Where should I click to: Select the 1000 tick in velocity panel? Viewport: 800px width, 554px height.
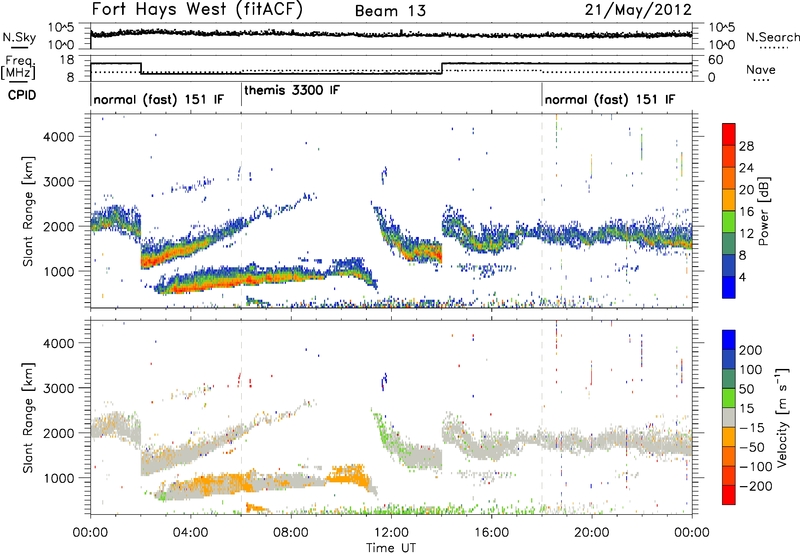(x=58, y=478)
